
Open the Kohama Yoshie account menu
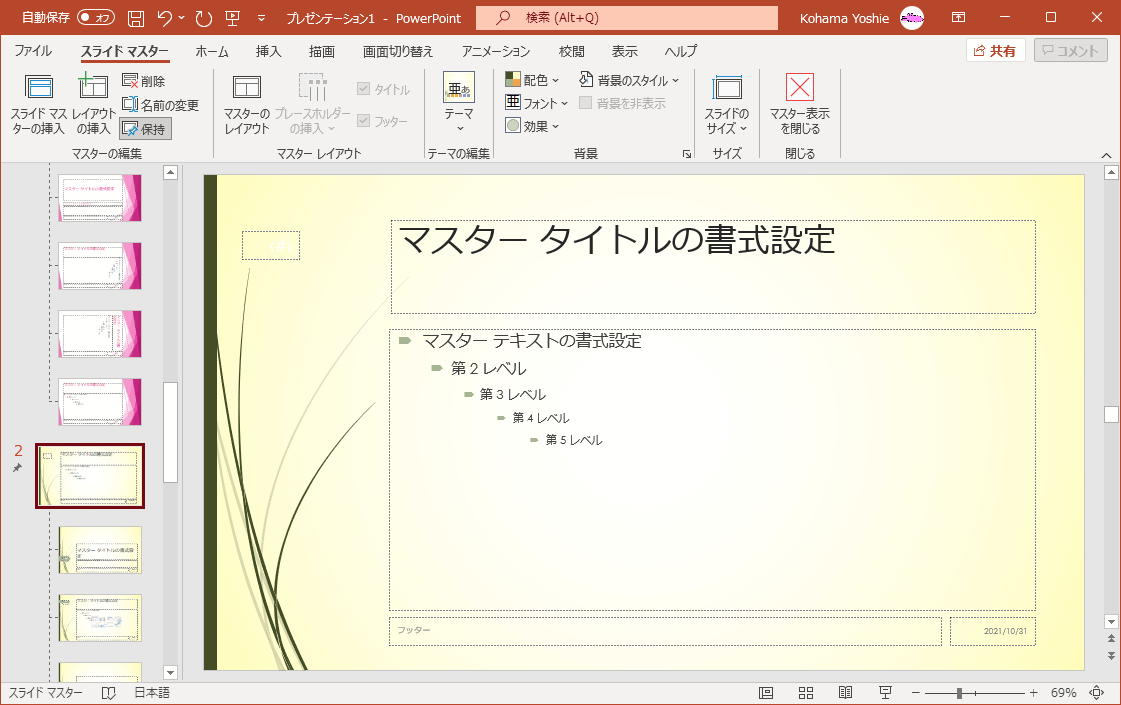coord(861,18)
